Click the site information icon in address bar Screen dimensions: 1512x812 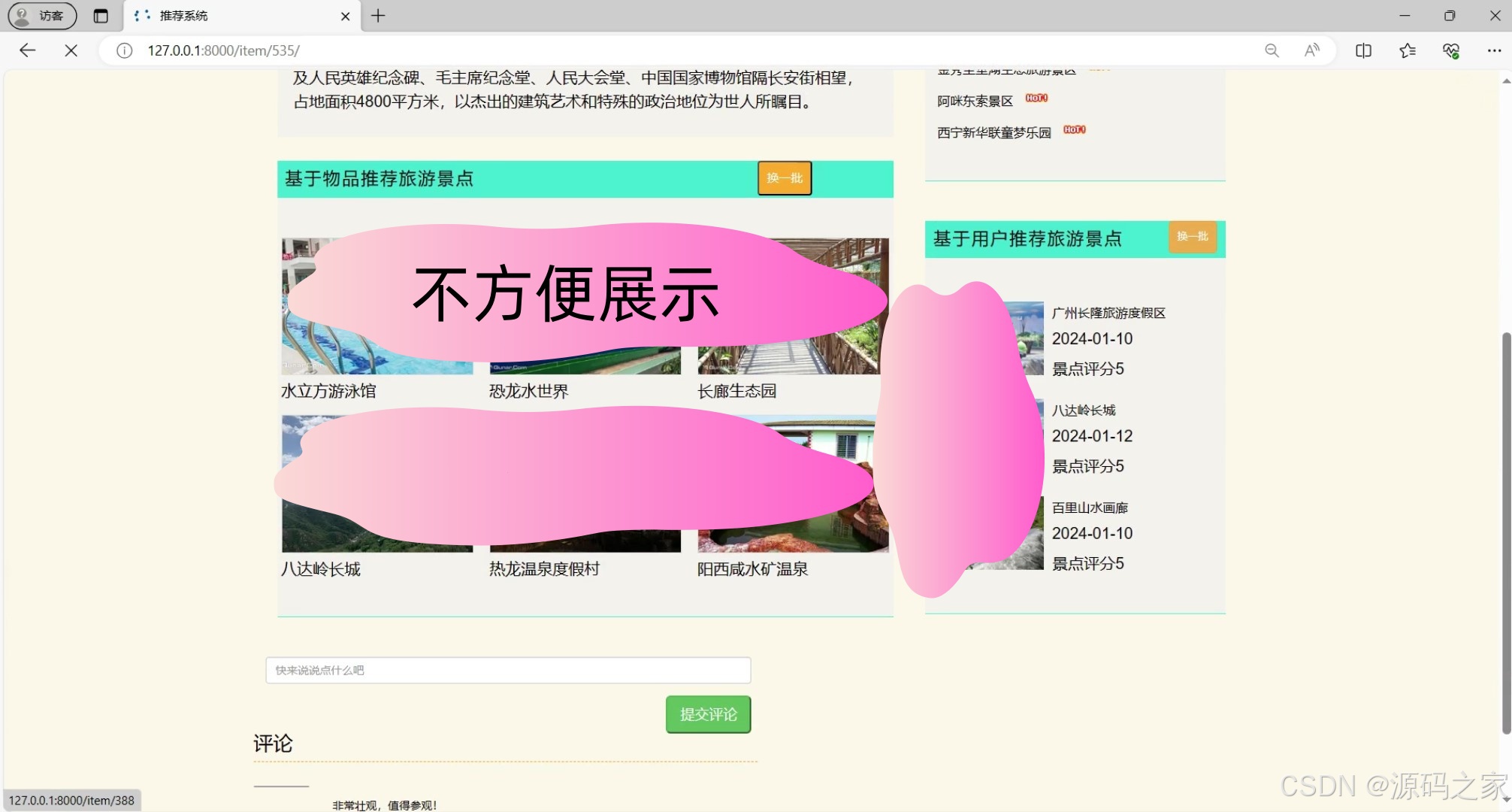tap(122, 50)
